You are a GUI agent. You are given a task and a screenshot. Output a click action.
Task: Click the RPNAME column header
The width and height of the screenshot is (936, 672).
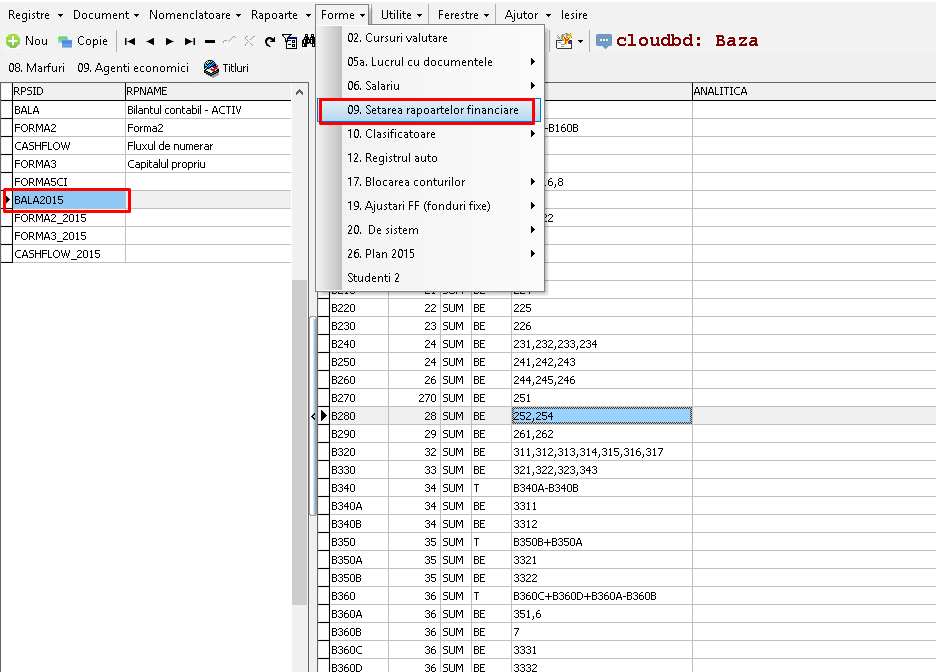point(208,91)
